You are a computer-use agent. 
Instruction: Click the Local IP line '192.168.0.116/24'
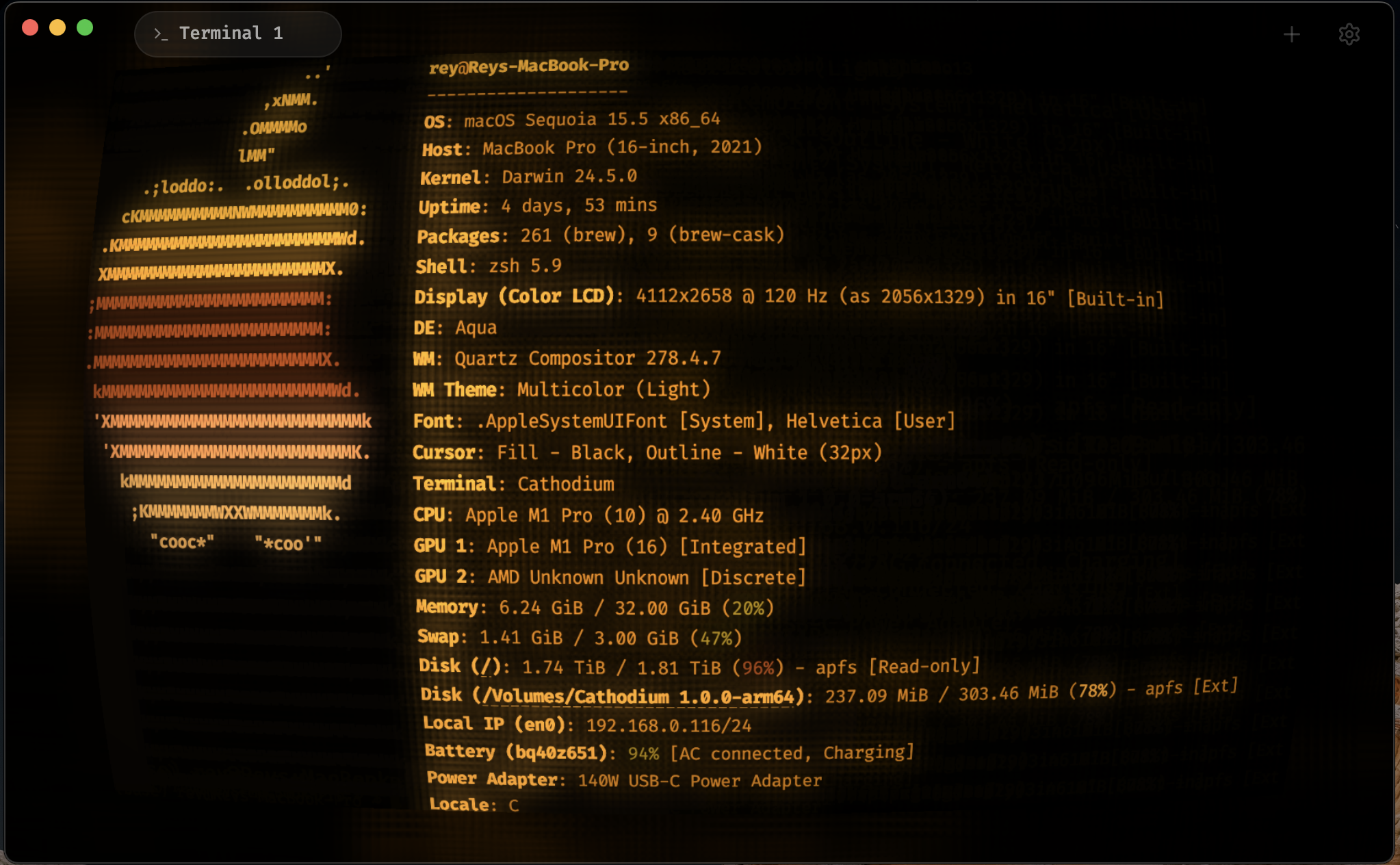tap(669, 725)
